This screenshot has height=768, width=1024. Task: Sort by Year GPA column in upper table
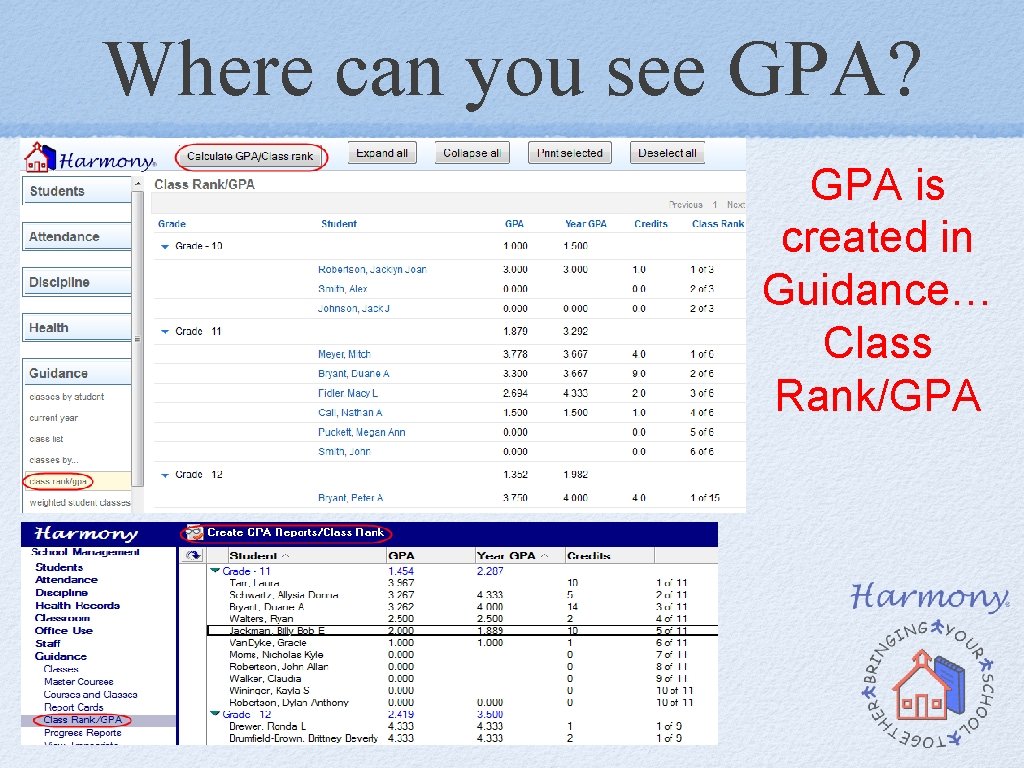(586, 223)
